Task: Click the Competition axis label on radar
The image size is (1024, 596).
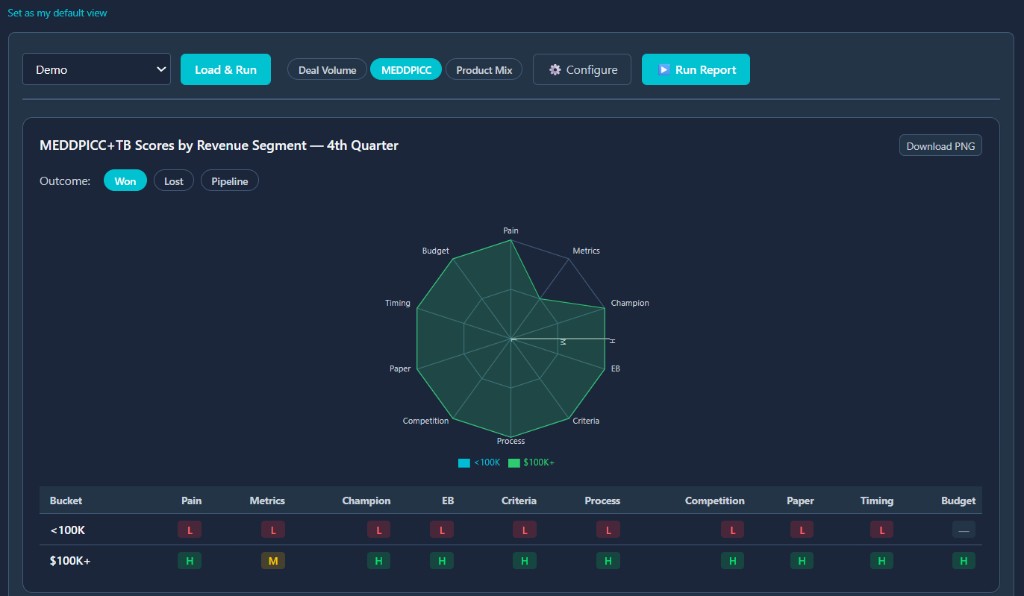Action: [x=425, y=421]
